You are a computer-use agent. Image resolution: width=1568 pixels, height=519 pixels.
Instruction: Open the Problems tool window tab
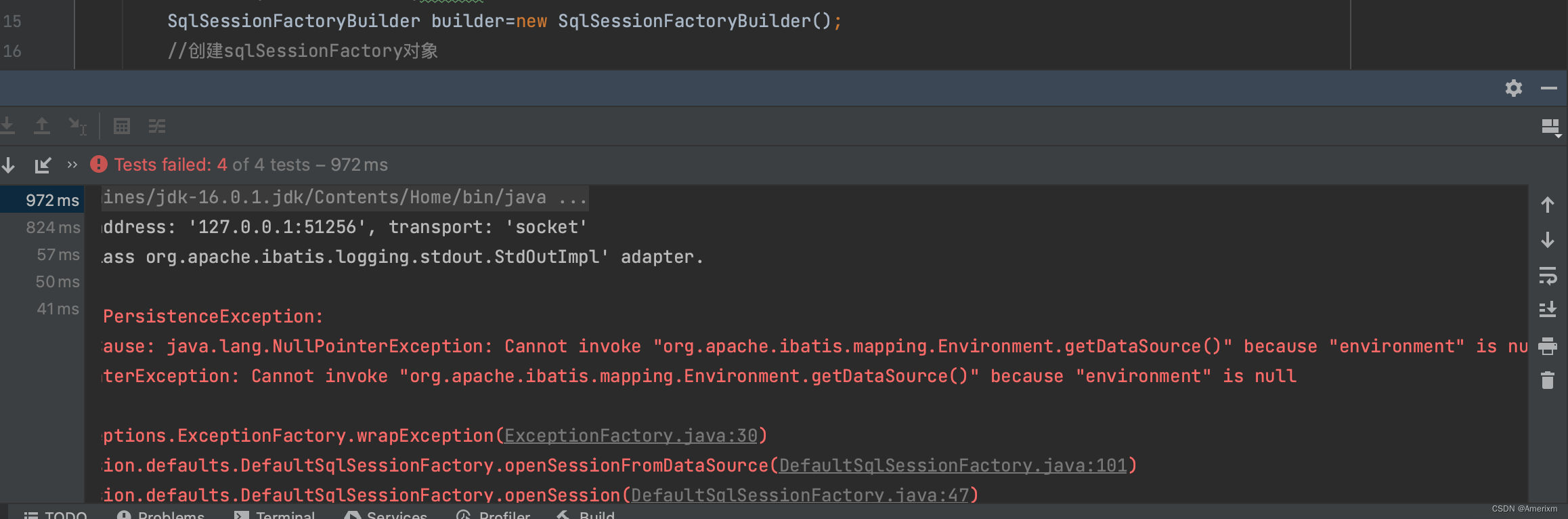pos(160,514)
